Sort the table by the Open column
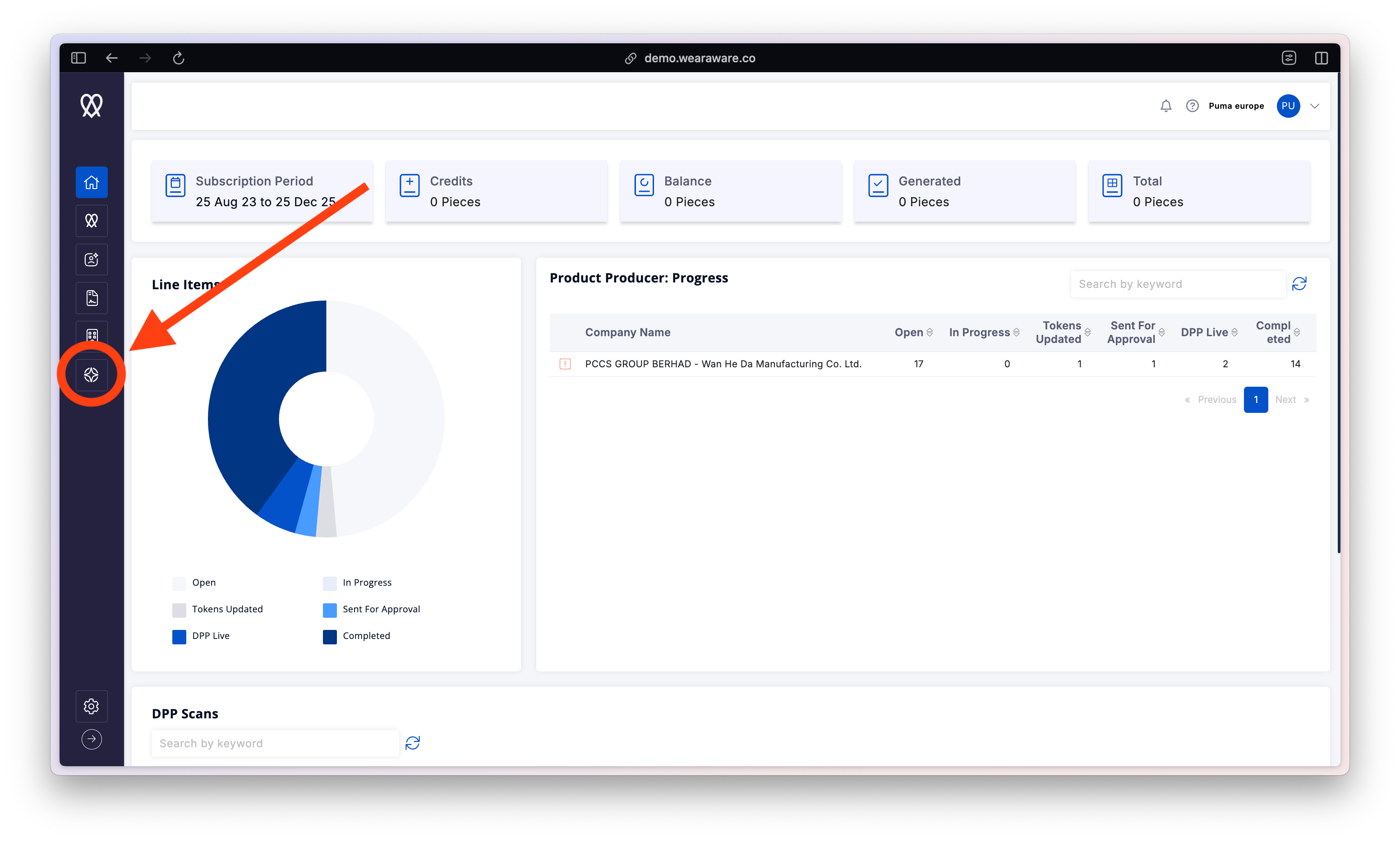1400x842 pixels. (930, 333)
